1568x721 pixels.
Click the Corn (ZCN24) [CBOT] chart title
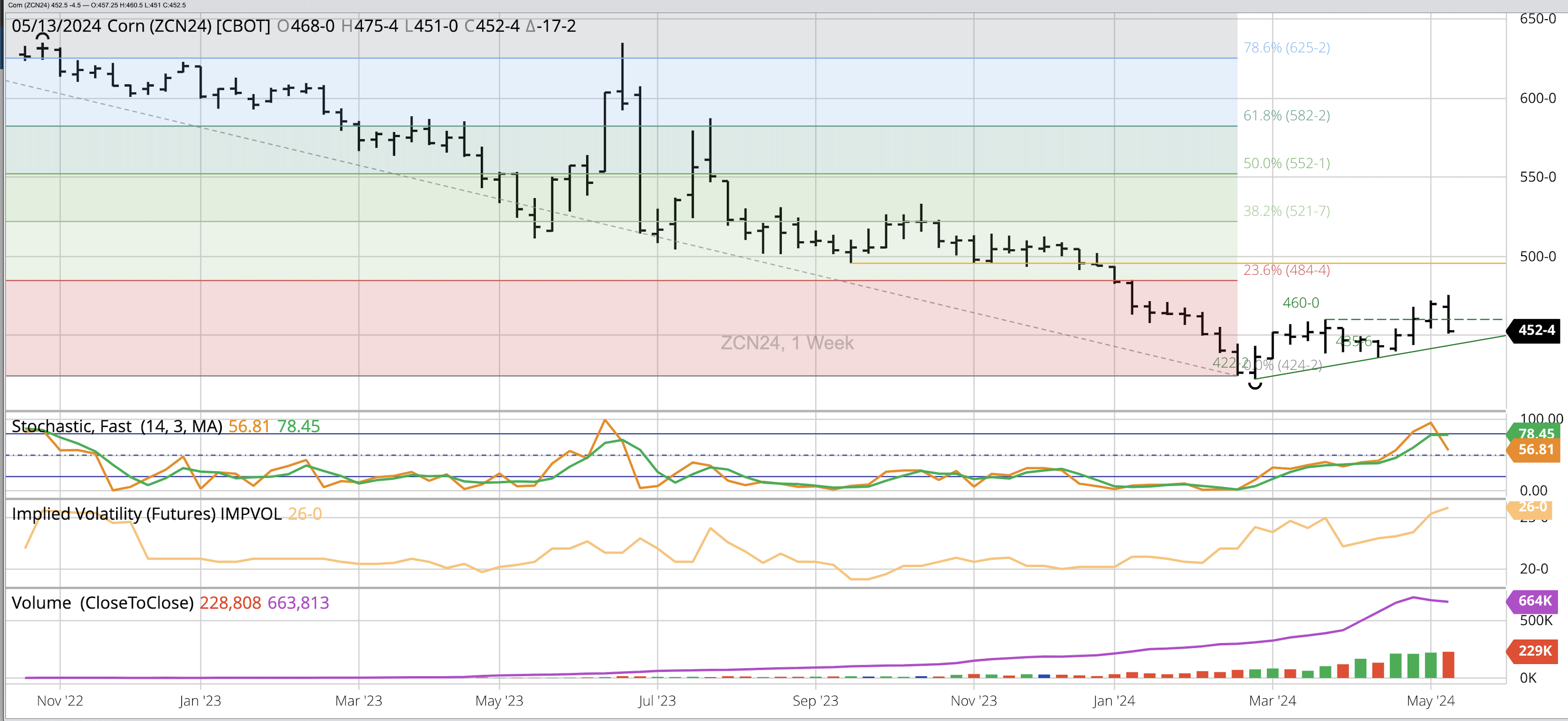tap(189, 26)
